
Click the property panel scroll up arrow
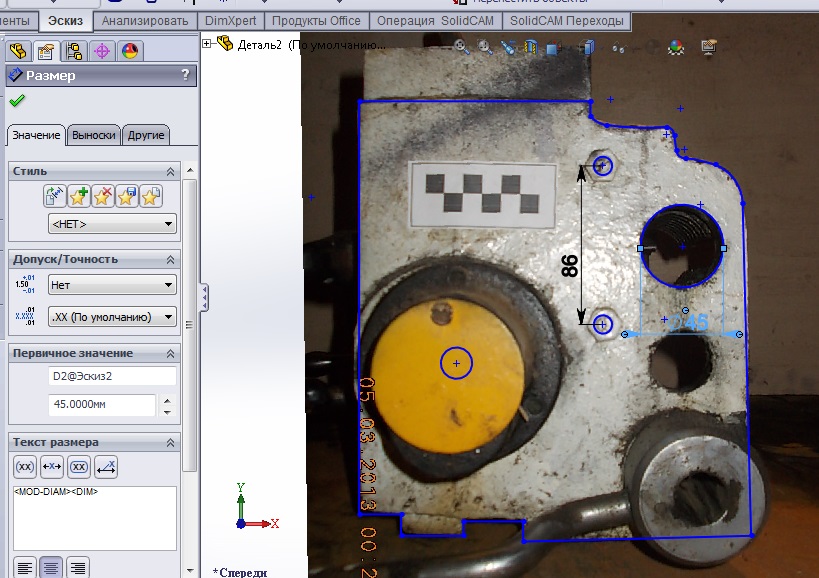190,171
